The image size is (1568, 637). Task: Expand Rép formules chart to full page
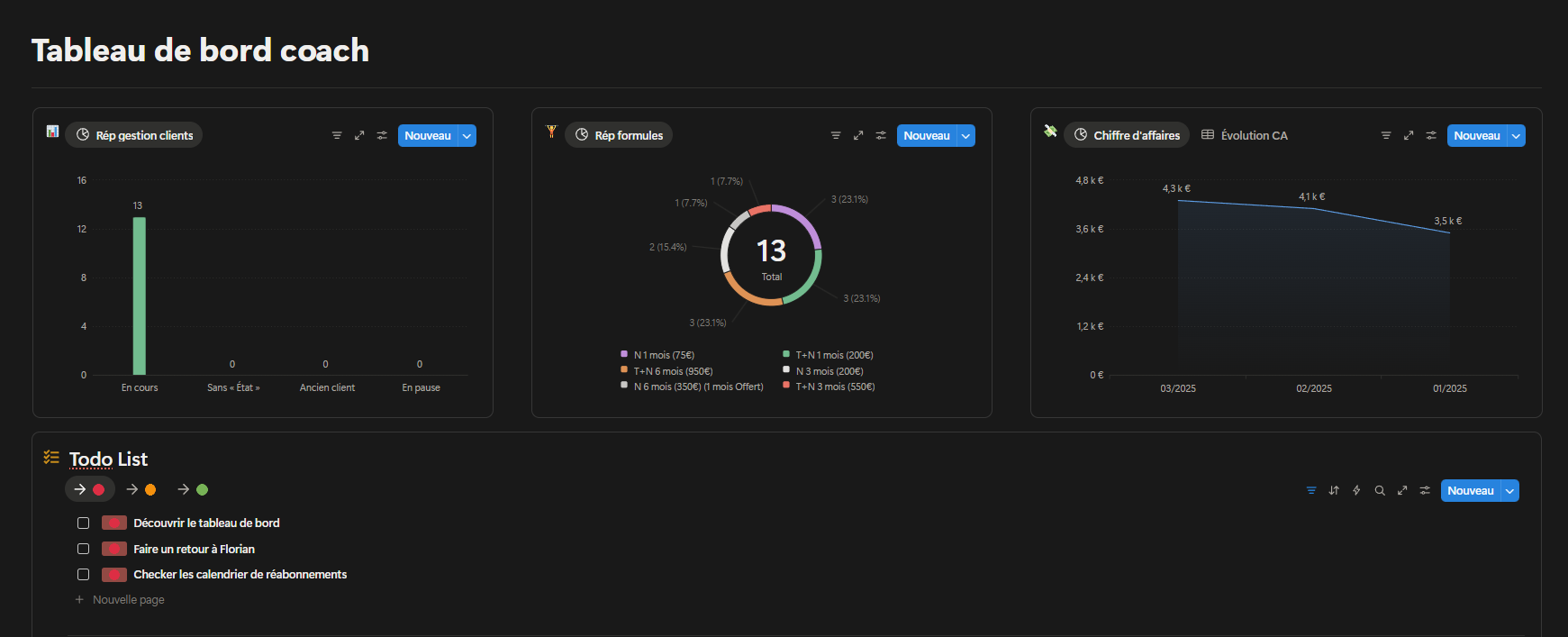pyautogui.click(x=858, y=135)
